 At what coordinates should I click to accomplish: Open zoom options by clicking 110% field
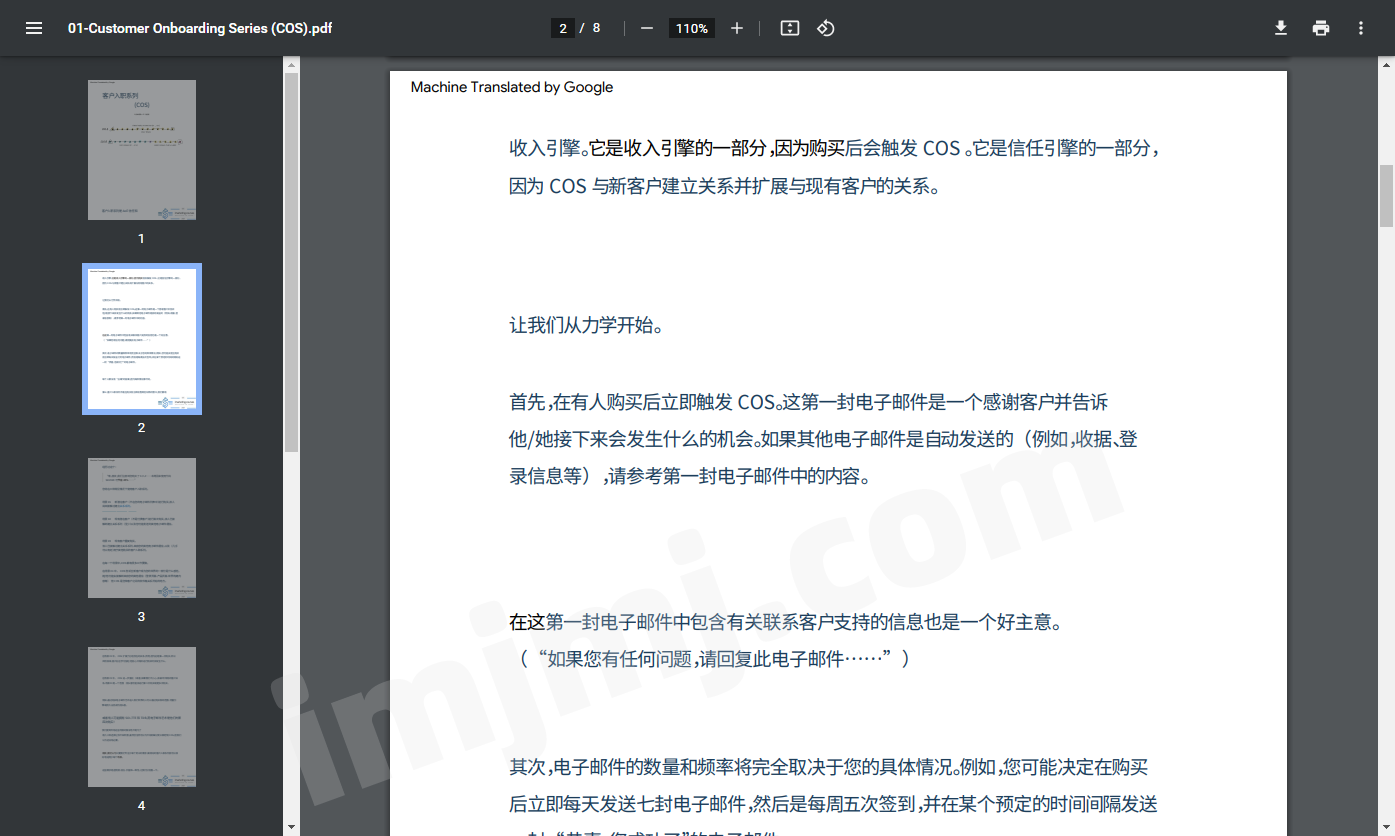click(x=691, y=28)
